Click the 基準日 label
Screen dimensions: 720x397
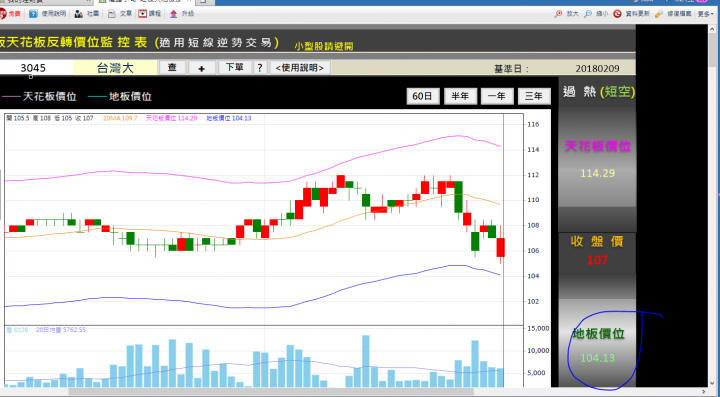click(x=512, y=69)
